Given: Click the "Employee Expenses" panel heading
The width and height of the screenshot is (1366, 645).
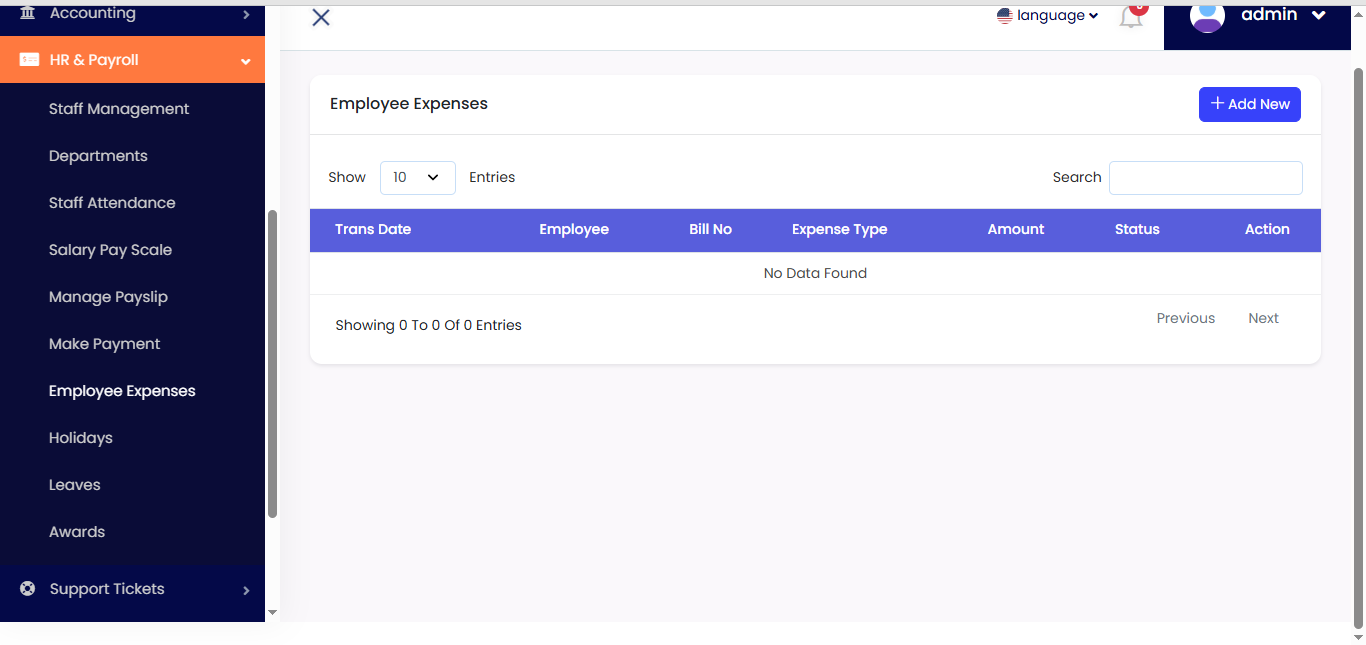Looking at the screenshot, I should point(409,104).
